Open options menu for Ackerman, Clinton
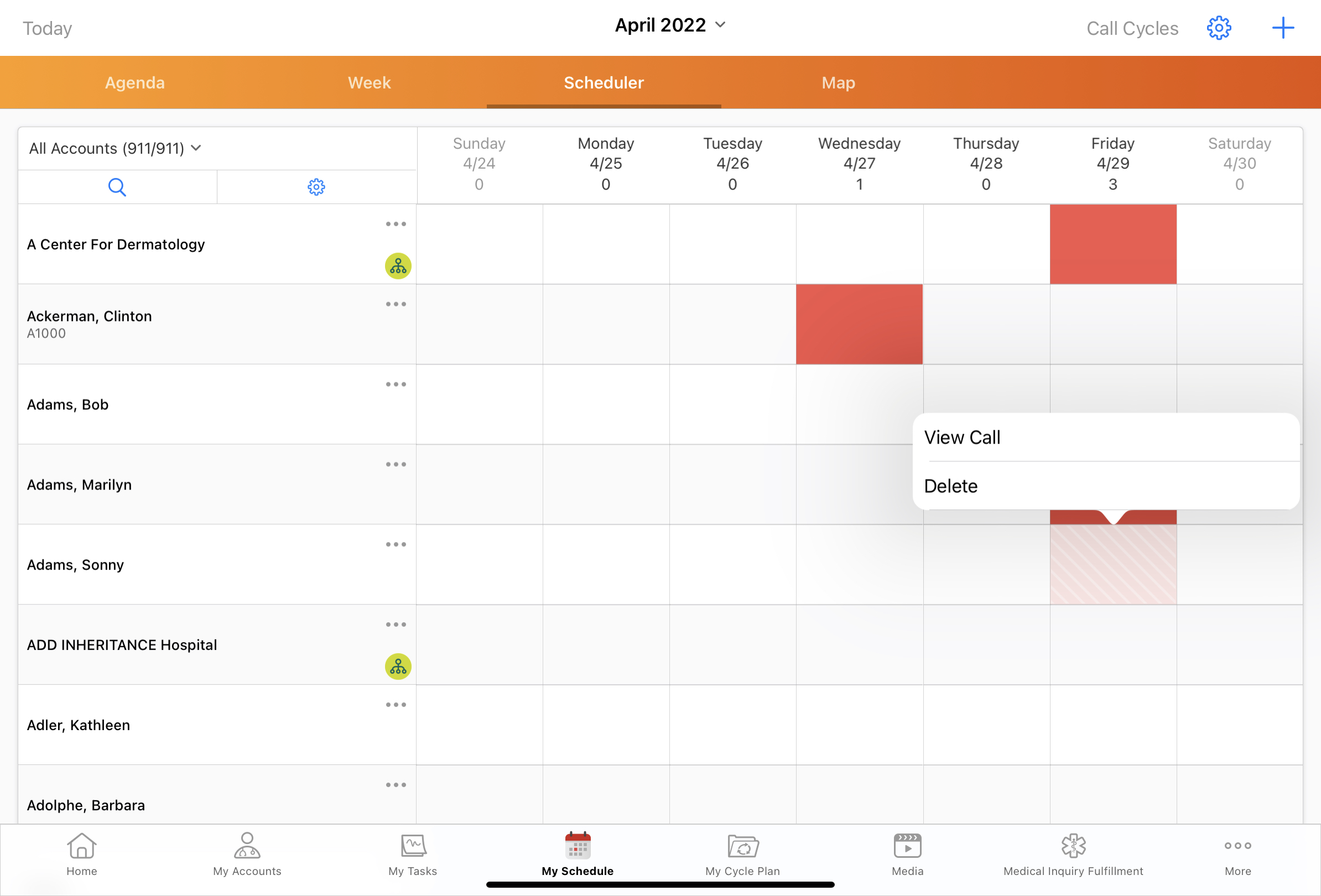Image resolution: width=1321 pixels, height=896 pixels. pyautogui.click(x=396, y=304)
